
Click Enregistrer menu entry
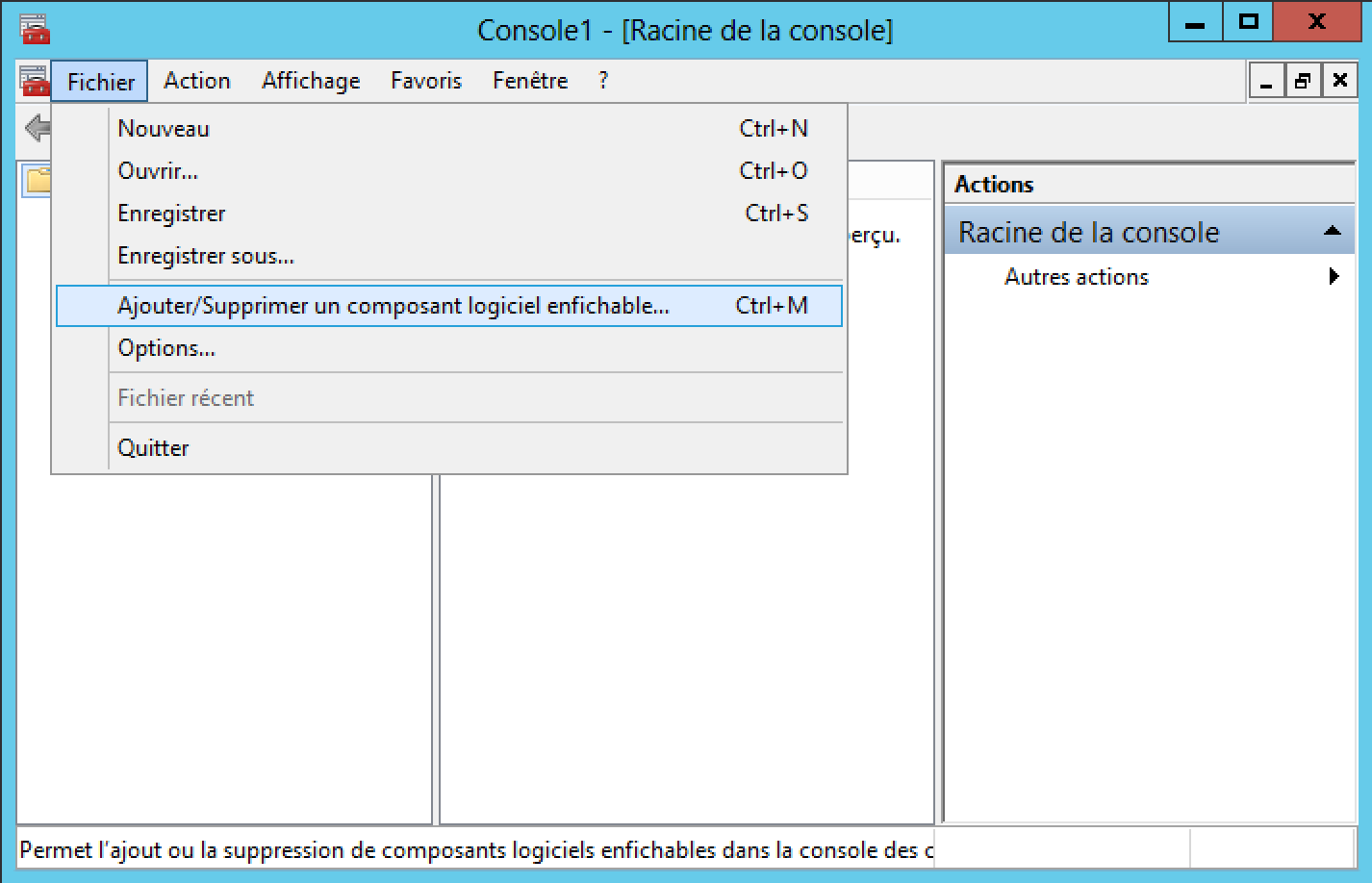pos(171,214)
